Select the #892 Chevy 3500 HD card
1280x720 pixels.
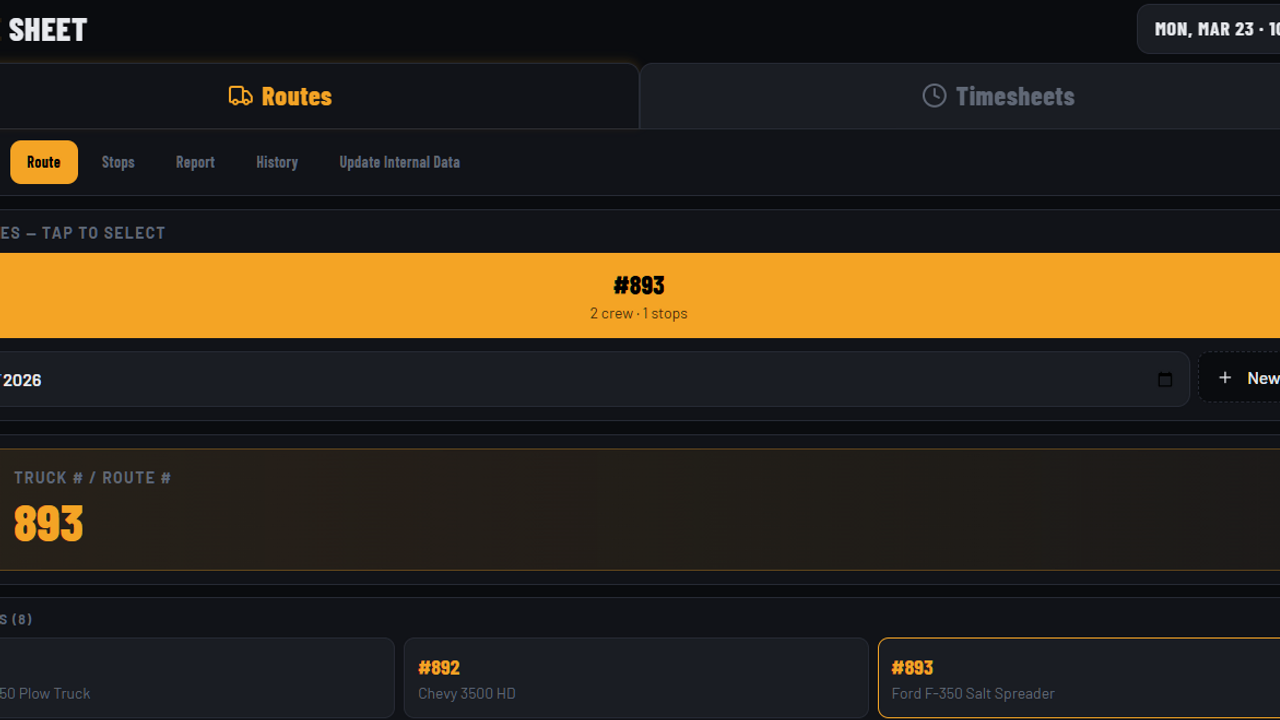click(636, 678)
